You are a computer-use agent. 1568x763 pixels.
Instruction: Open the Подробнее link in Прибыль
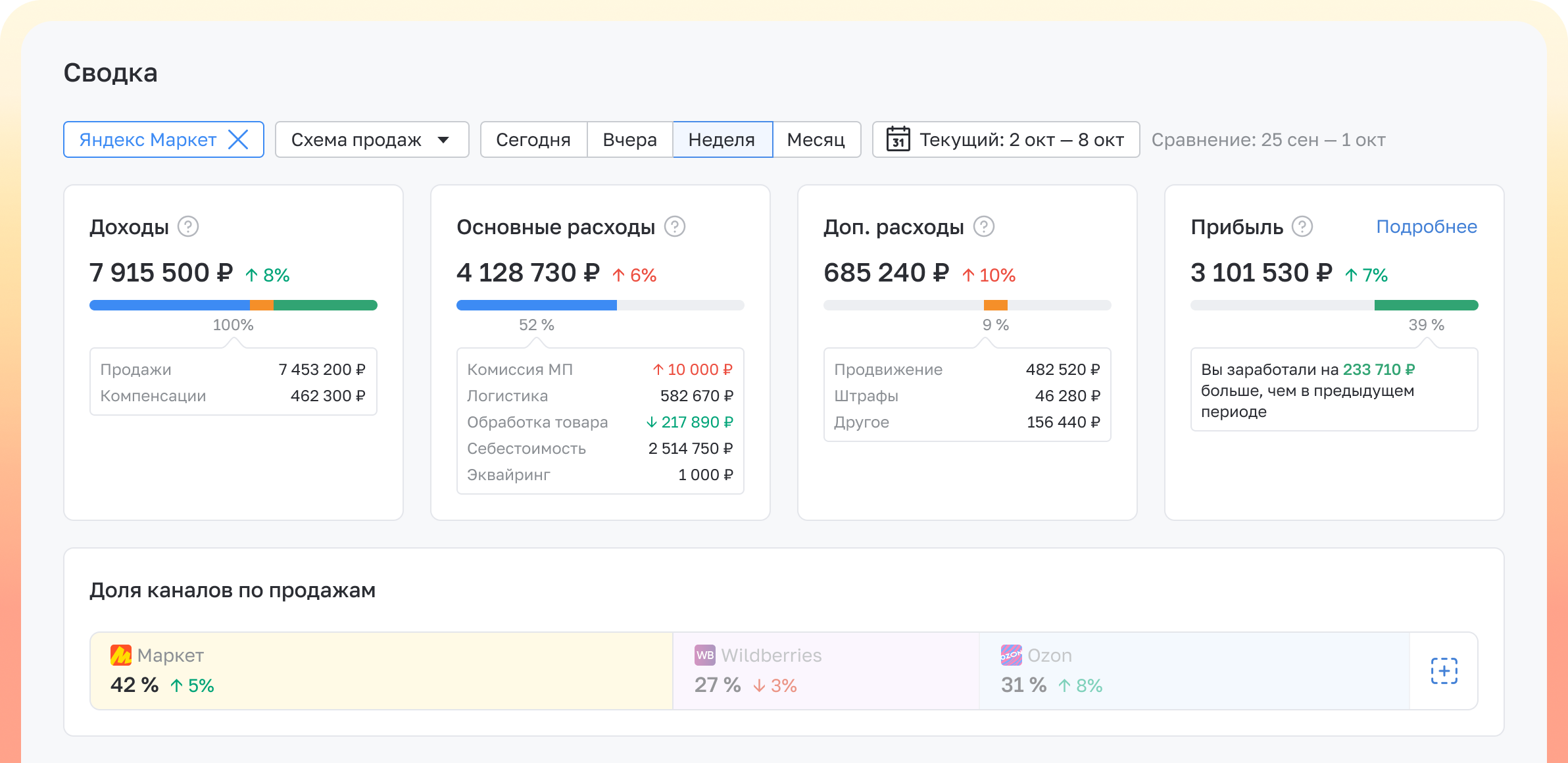click(1426, 227)
